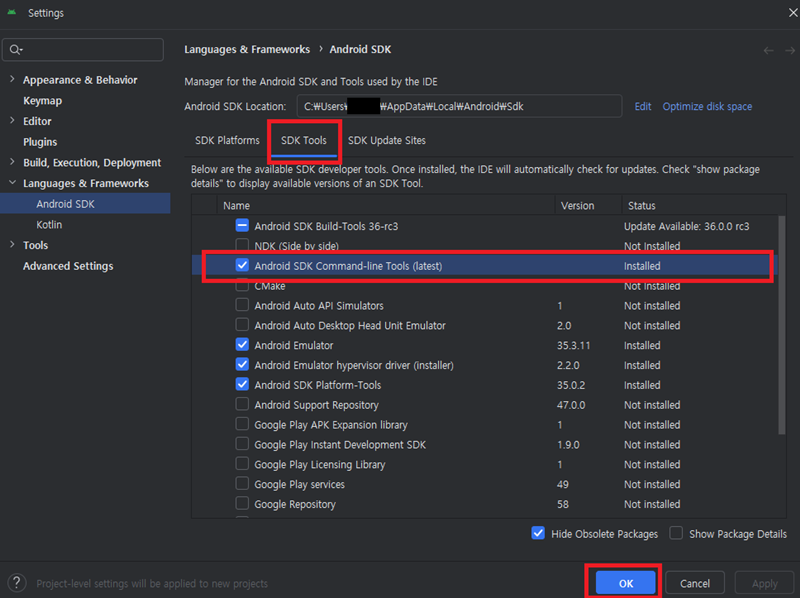The width and height of the screenshot is (800, 598).
Task: Click version 58 of Google Repository
Action: pos(563,505)
